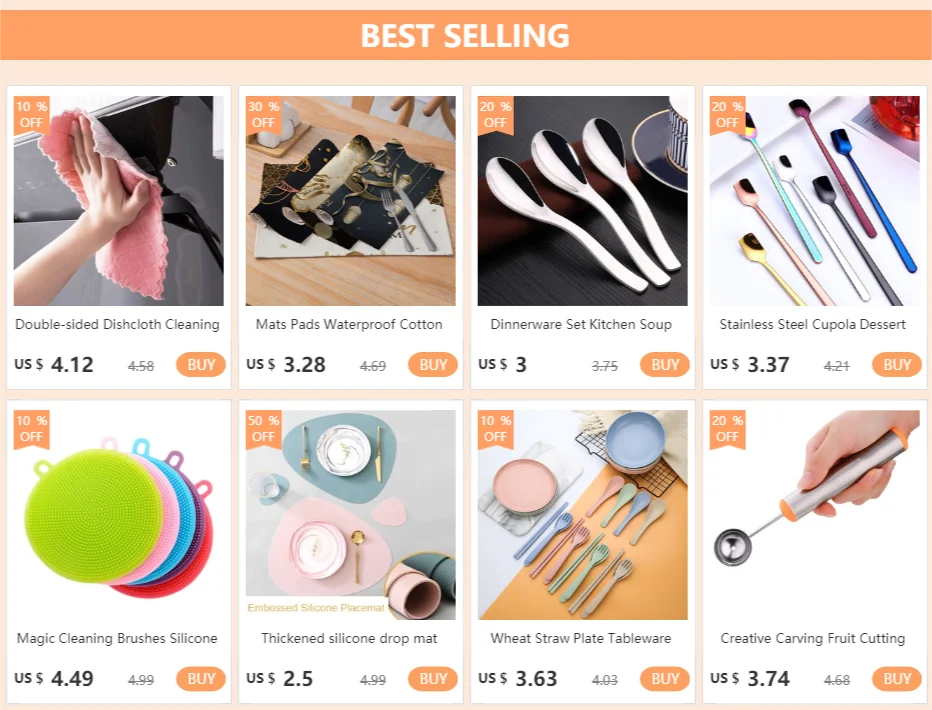
Task: Open the black gold placemat image
Action: pos(351,201)
